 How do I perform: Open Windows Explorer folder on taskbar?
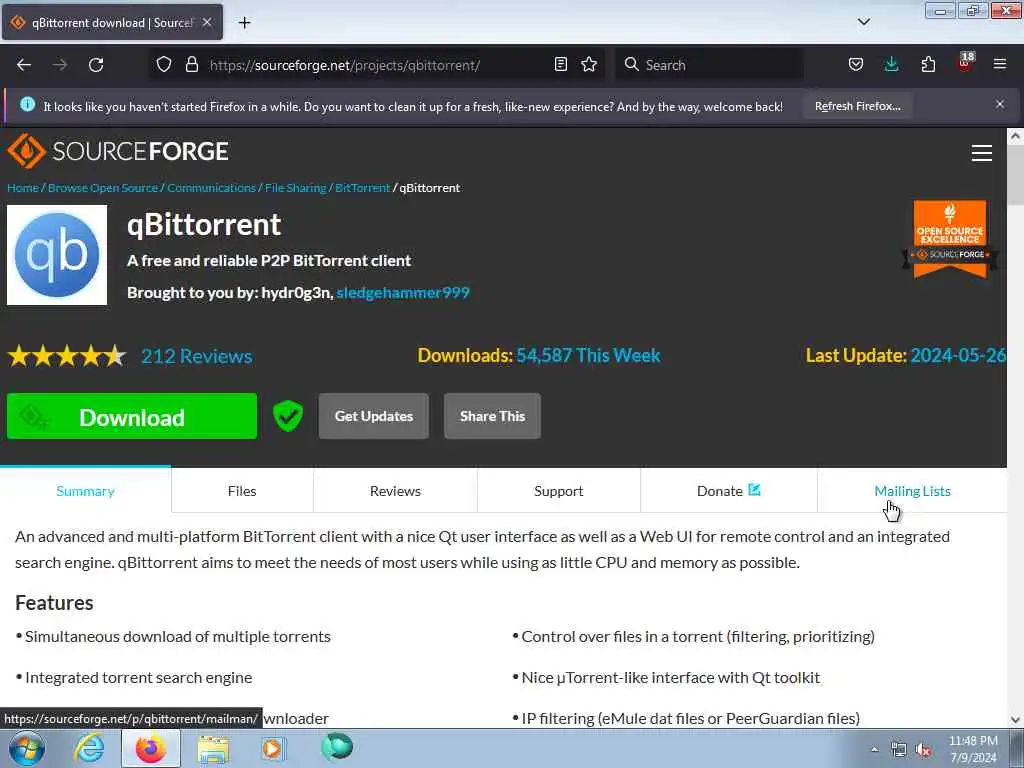click(213, 748)
